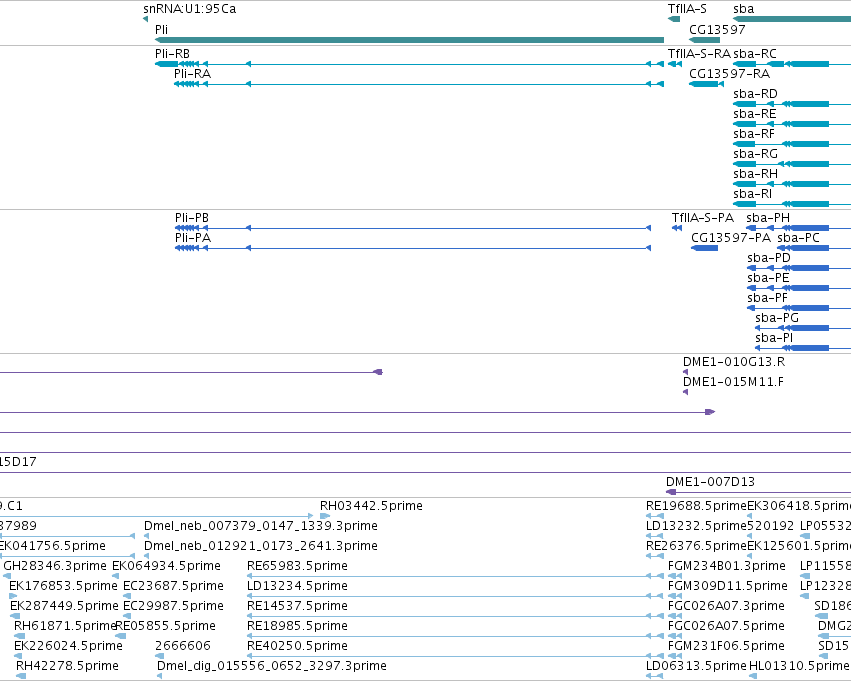This screenshot has width=851, height=681.
Task: Select the FGM234B01.3prime EST label
Action: coord(727,565)
